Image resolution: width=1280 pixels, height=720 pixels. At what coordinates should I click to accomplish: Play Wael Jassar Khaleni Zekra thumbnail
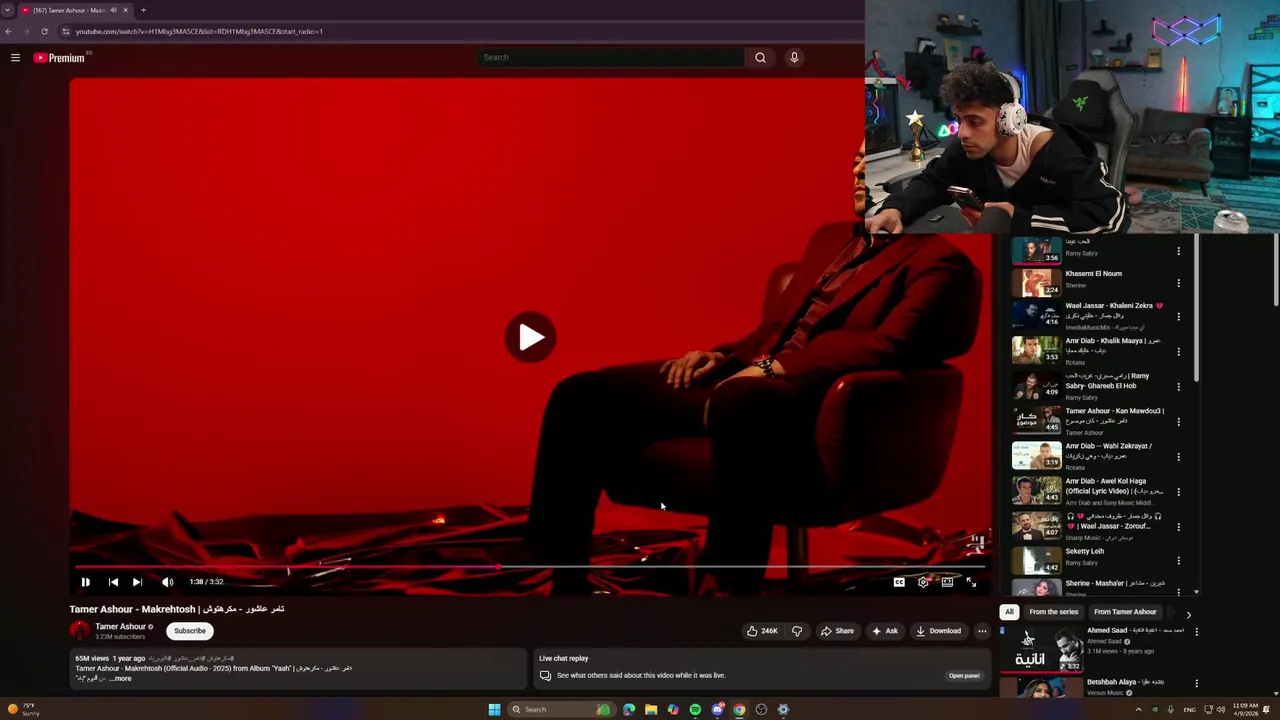[x=1037, y=315]
